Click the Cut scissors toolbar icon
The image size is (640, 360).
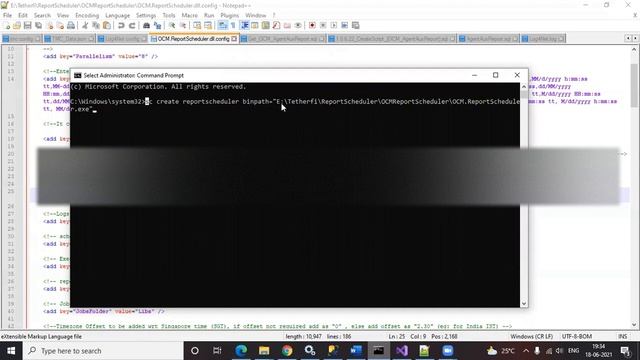(85, 25)
